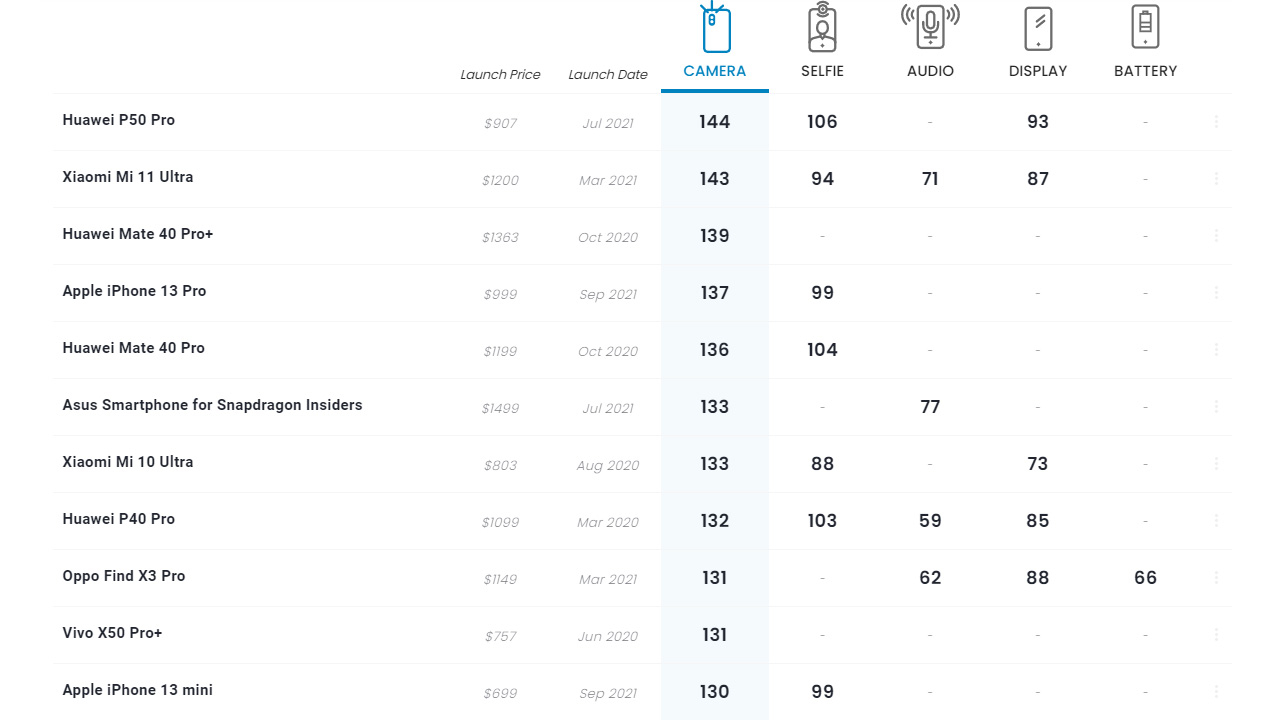Image resolution: width=1280 pixels, height=720 pixels.
Task: Switch to the SELFIE tab label
Action: pos(822,71)
